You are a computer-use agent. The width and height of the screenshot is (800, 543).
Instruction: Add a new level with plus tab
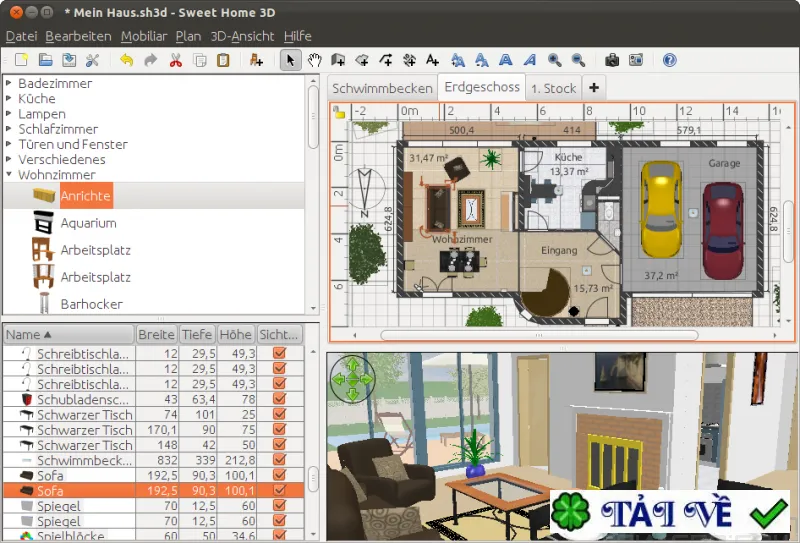(593, 88)
